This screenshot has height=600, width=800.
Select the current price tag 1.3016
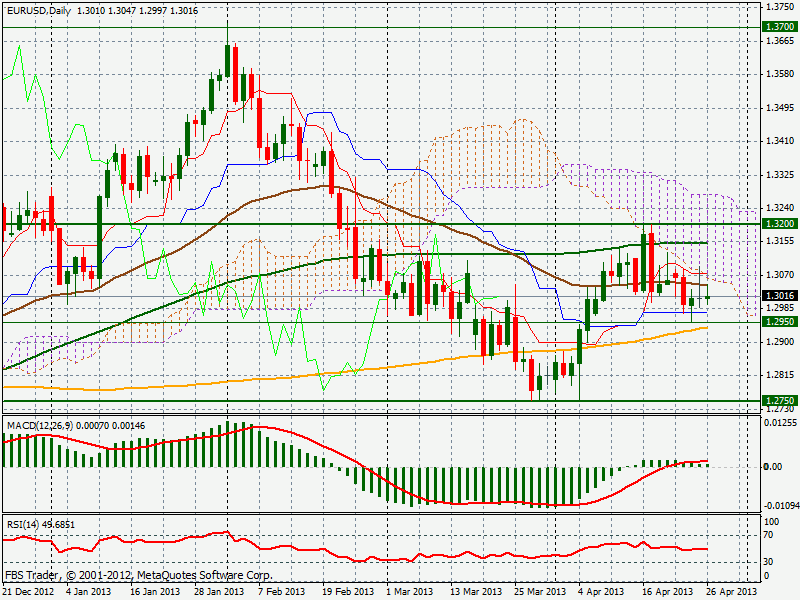click(779, 296)
